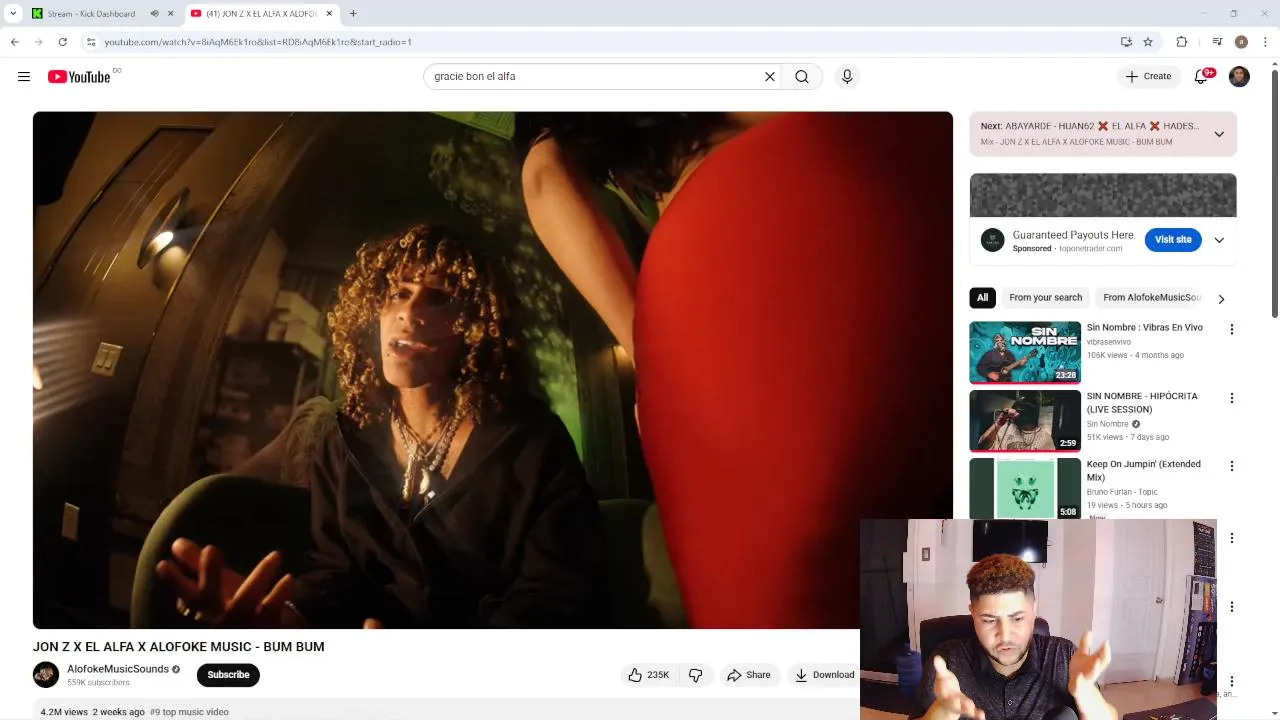
Task: Click the Create button
Action: 1148,76
